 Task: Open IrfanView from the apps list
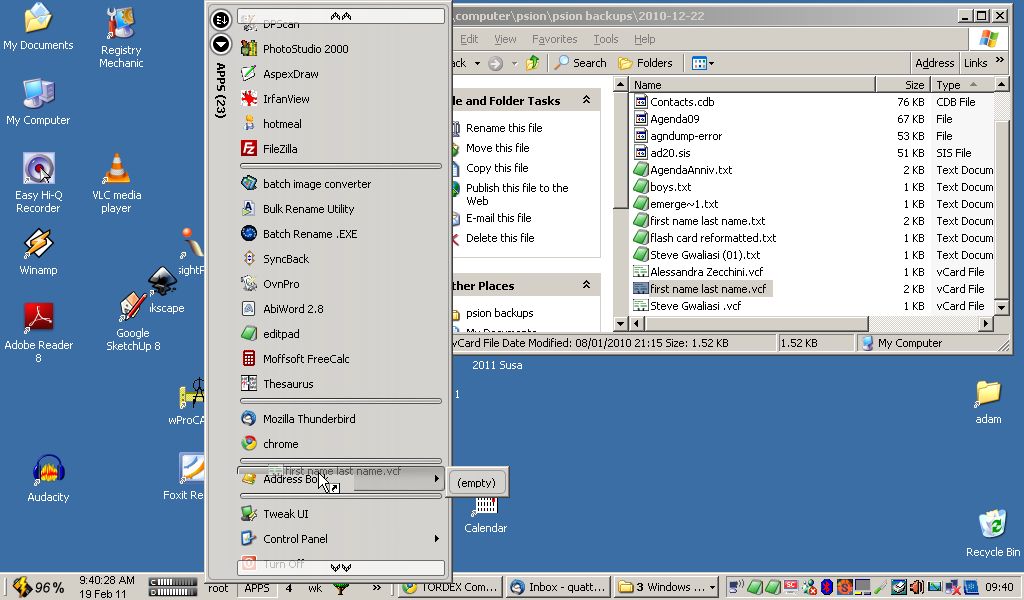pyautogui.click(x=285, y=99)
